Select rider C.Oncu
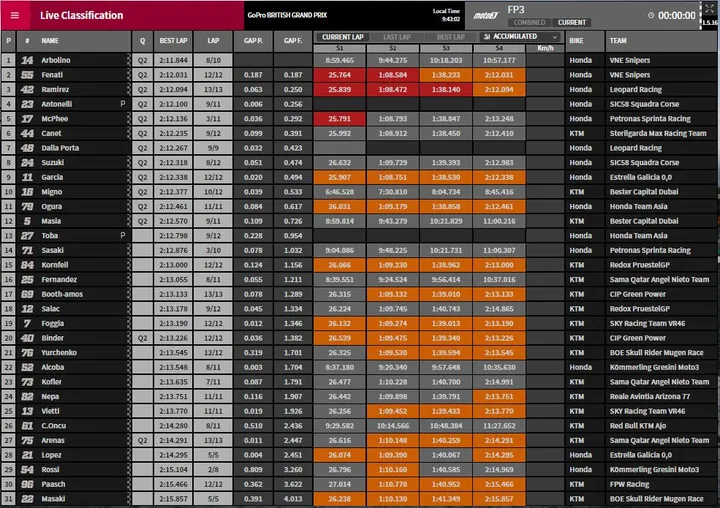 click(53, 426)
